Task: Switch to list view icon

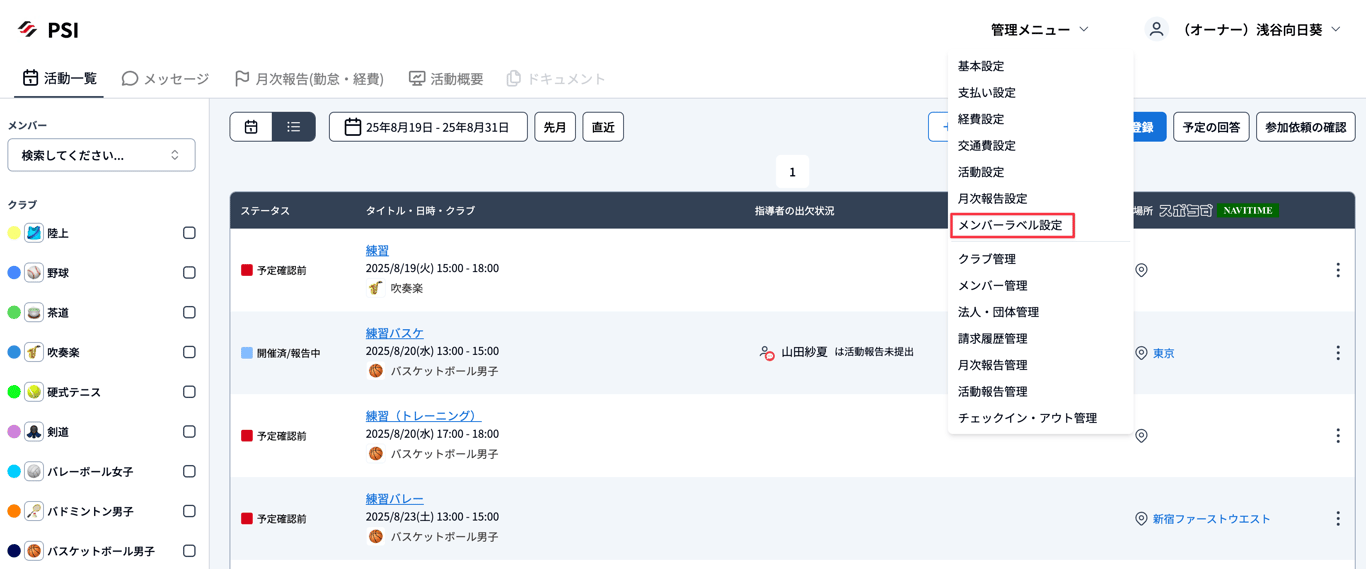Action: [293, 127]
